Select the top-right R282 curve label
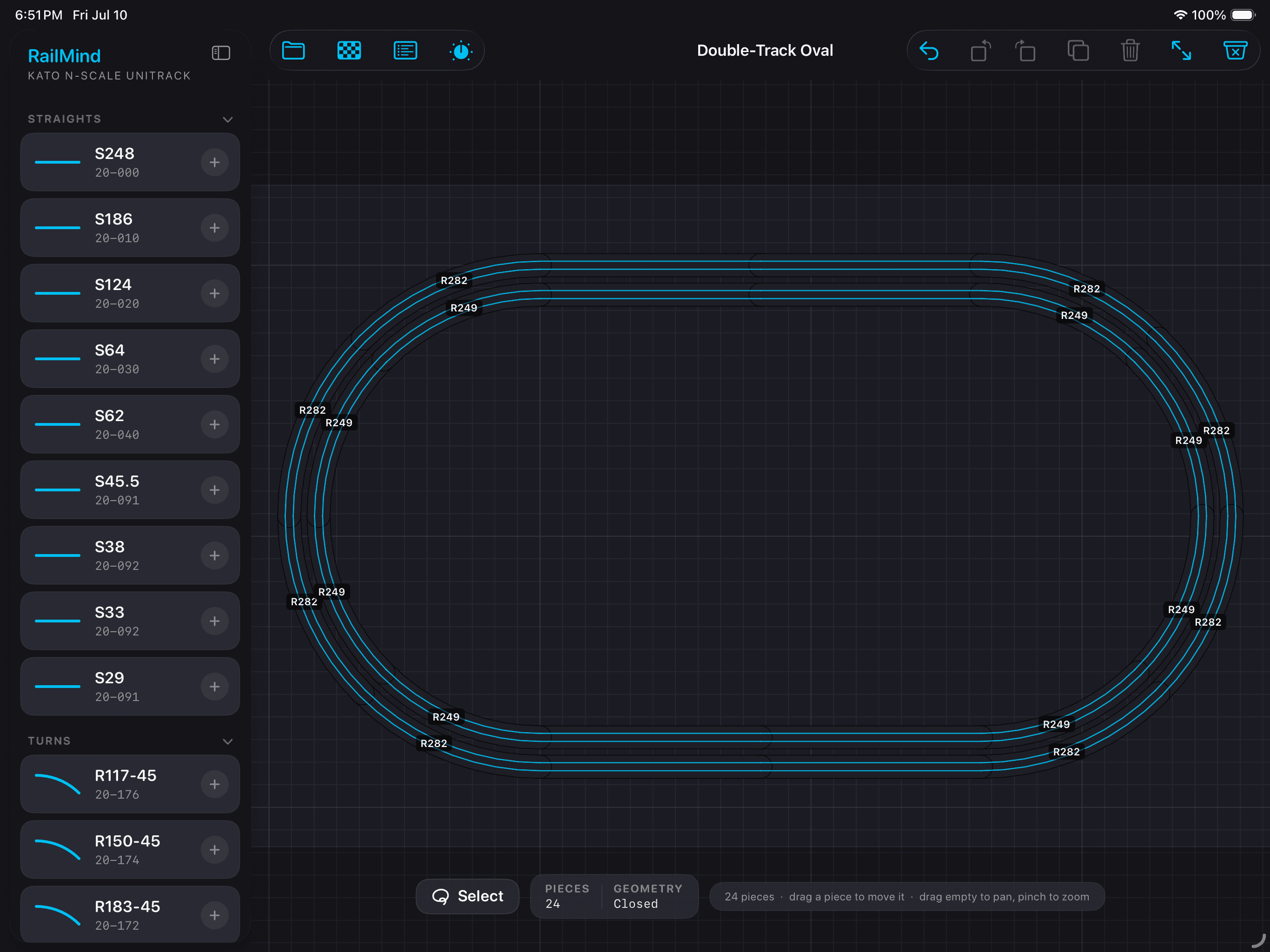This screenshot has height=952, width=1270. (x=1086, y=289)
